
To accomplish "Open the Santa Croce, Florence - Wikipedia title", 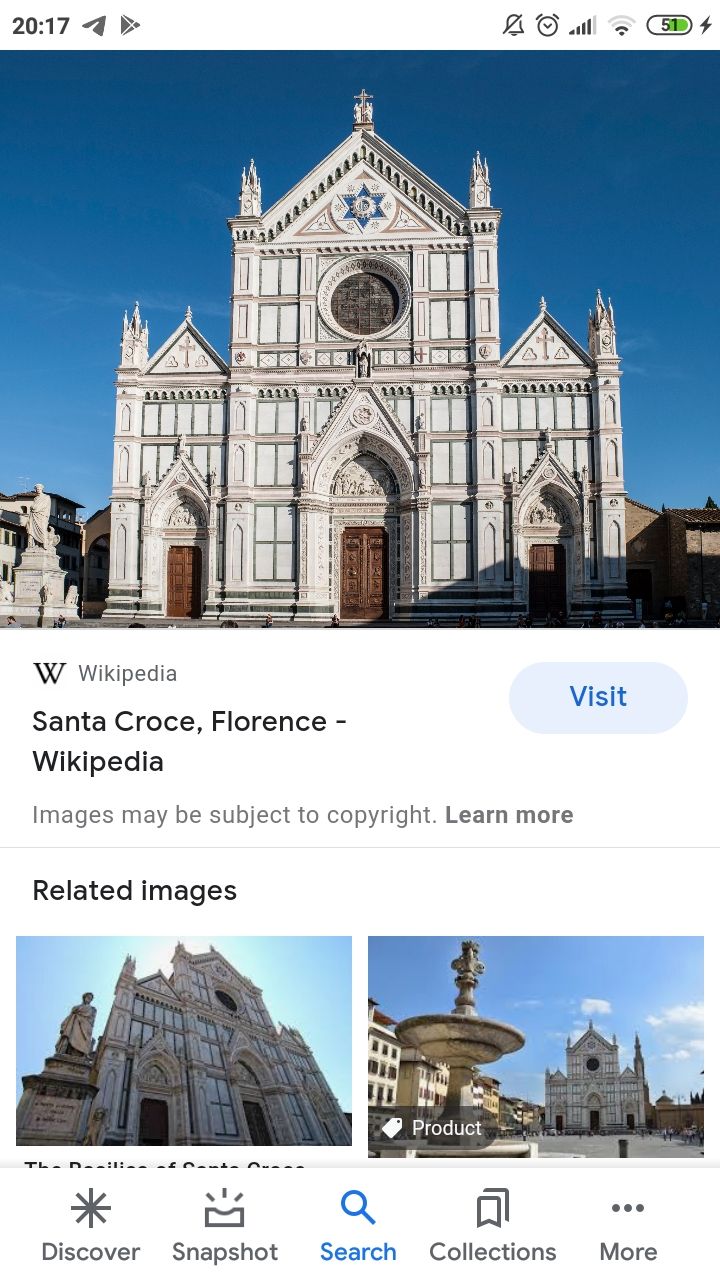I will (190, 741).
